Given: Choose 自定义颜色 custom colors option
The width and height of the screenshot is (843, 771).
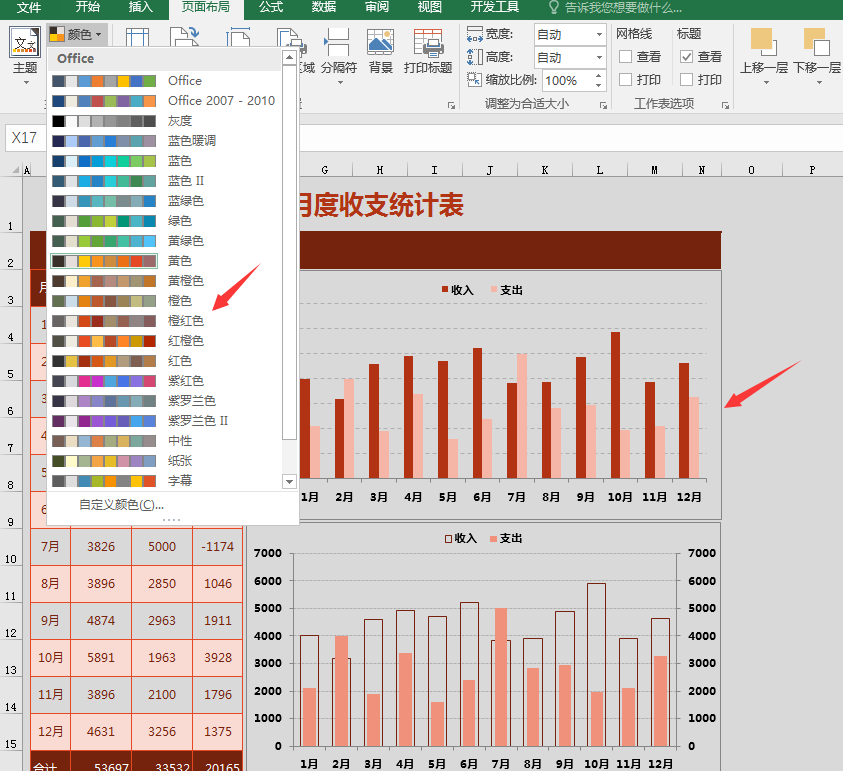Looking at the screenshot, I should pyautogui.click(x=122, y=505).
